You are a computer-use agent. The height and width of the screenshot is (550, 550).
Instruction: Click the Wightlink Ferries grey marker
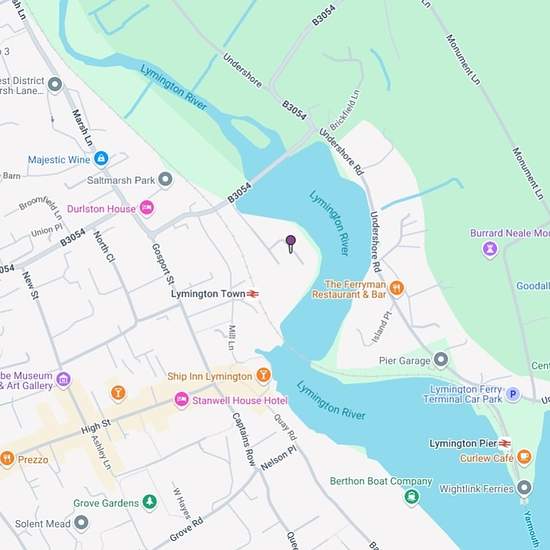[x=524, y=488]
